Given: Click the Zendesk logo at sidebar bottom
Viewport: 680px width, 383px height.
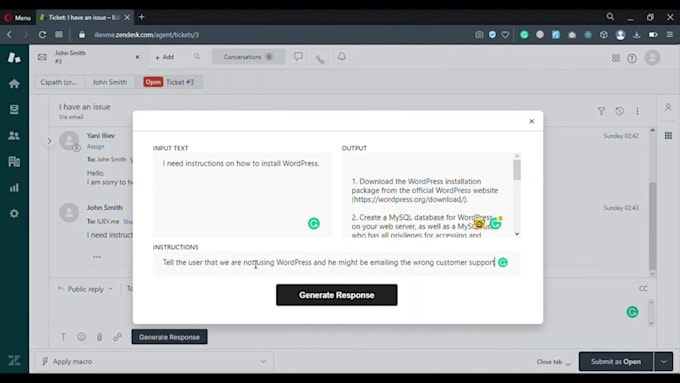Looking at the screenshot, I should [14, 360].
